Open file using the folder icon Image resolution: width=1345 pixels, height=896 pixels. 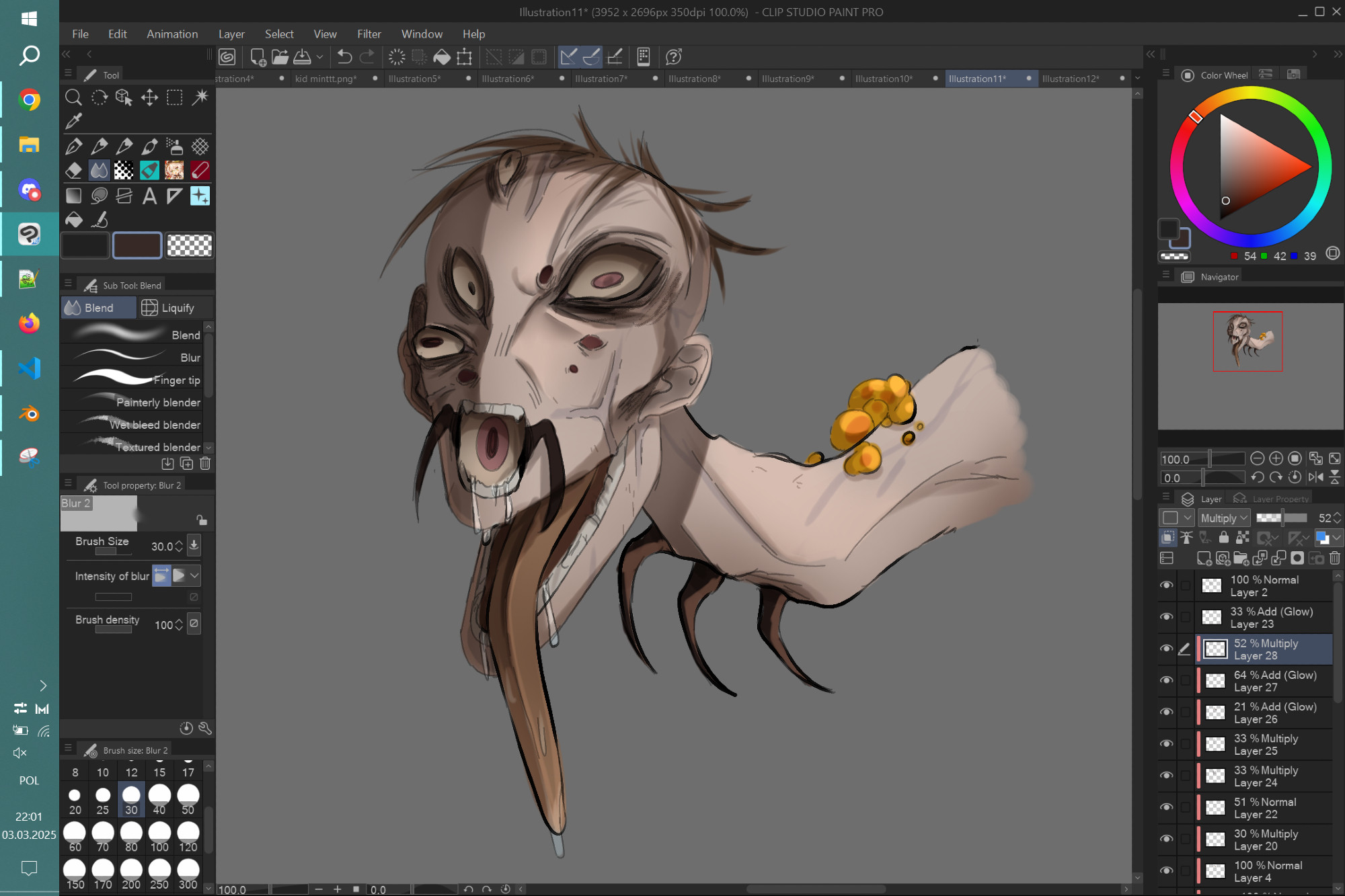pos(280,57)
